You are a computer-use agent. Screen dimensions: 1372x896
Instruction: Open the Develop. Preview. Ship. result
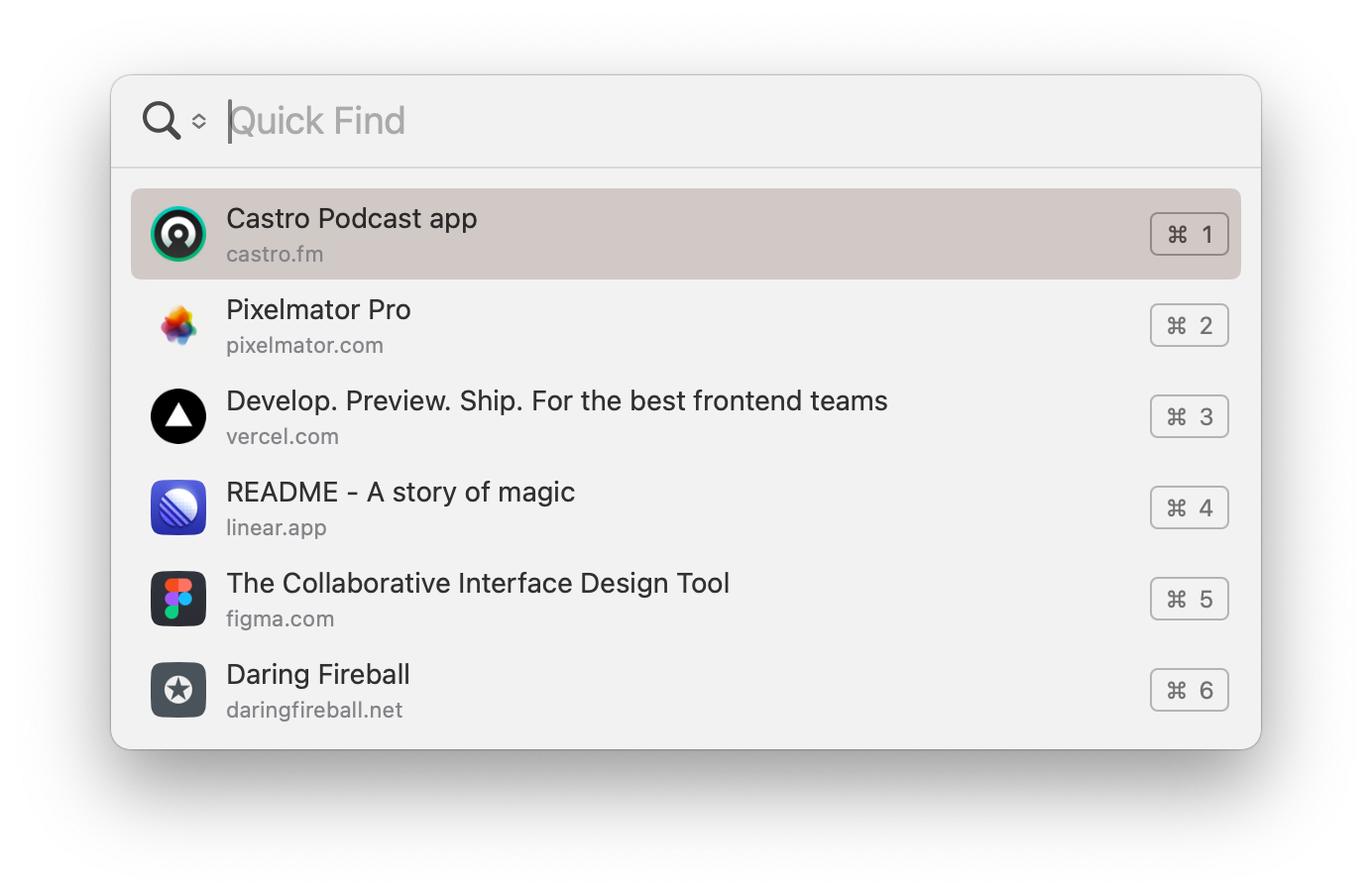pos(556,401)
